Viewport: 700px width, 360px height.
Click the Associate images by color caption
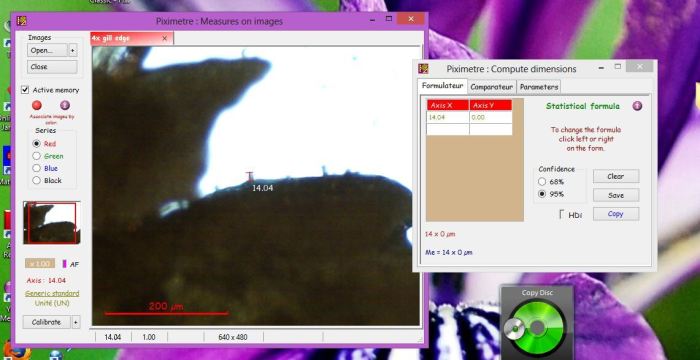[x=52, y=118]
